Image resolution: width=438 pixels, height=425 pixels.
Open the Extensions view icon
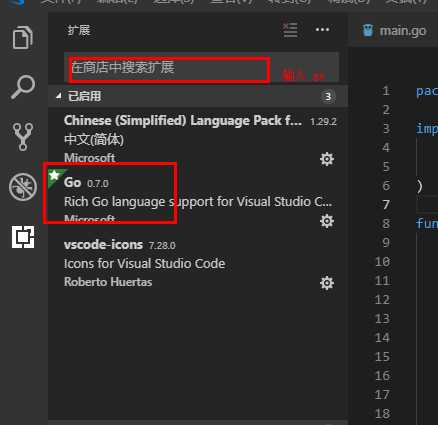coord(23,237)
